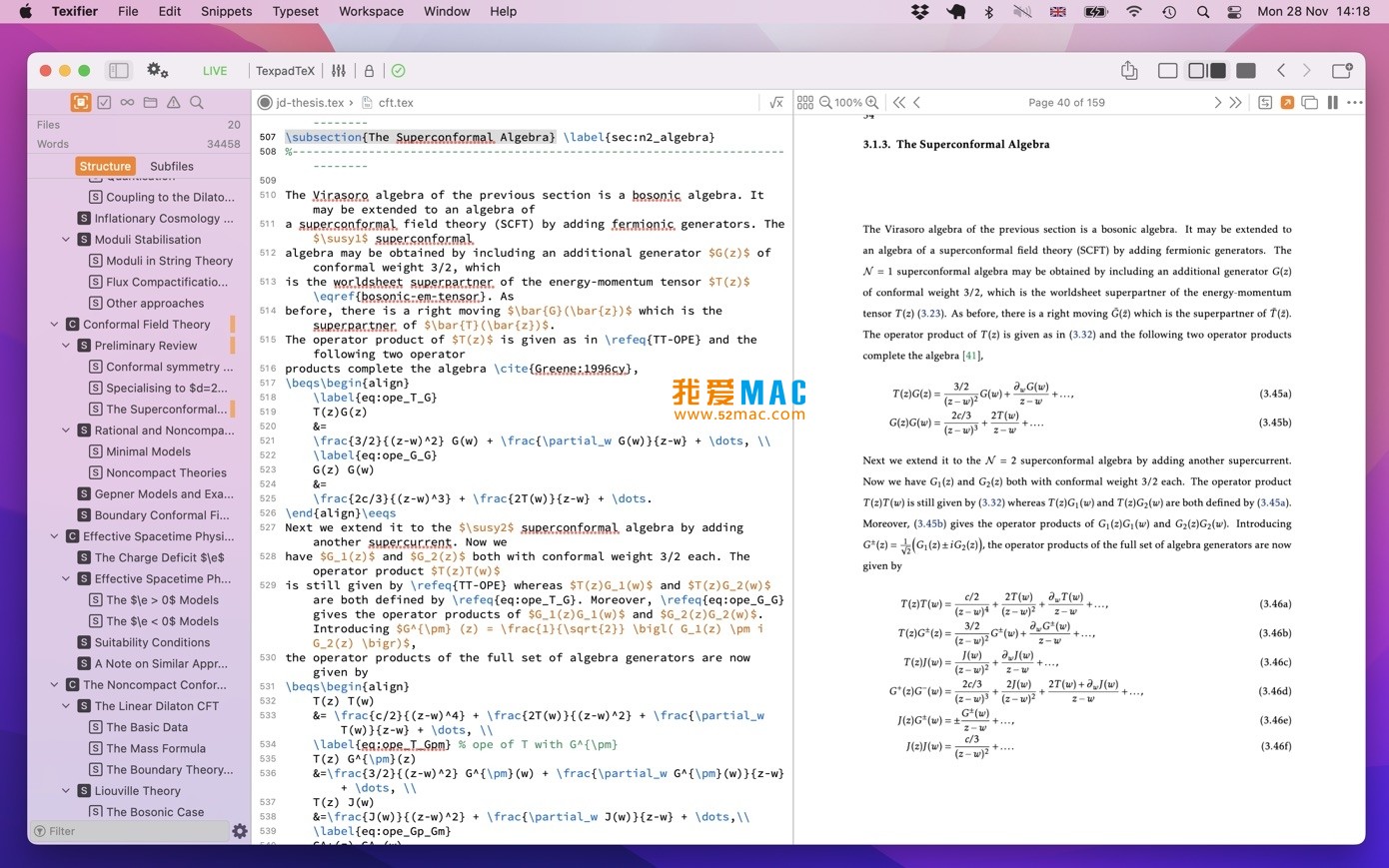Collapse the Conformal Field Theory section
The height and width of the screenshot is (868, 1389).
tap(55, 324)
